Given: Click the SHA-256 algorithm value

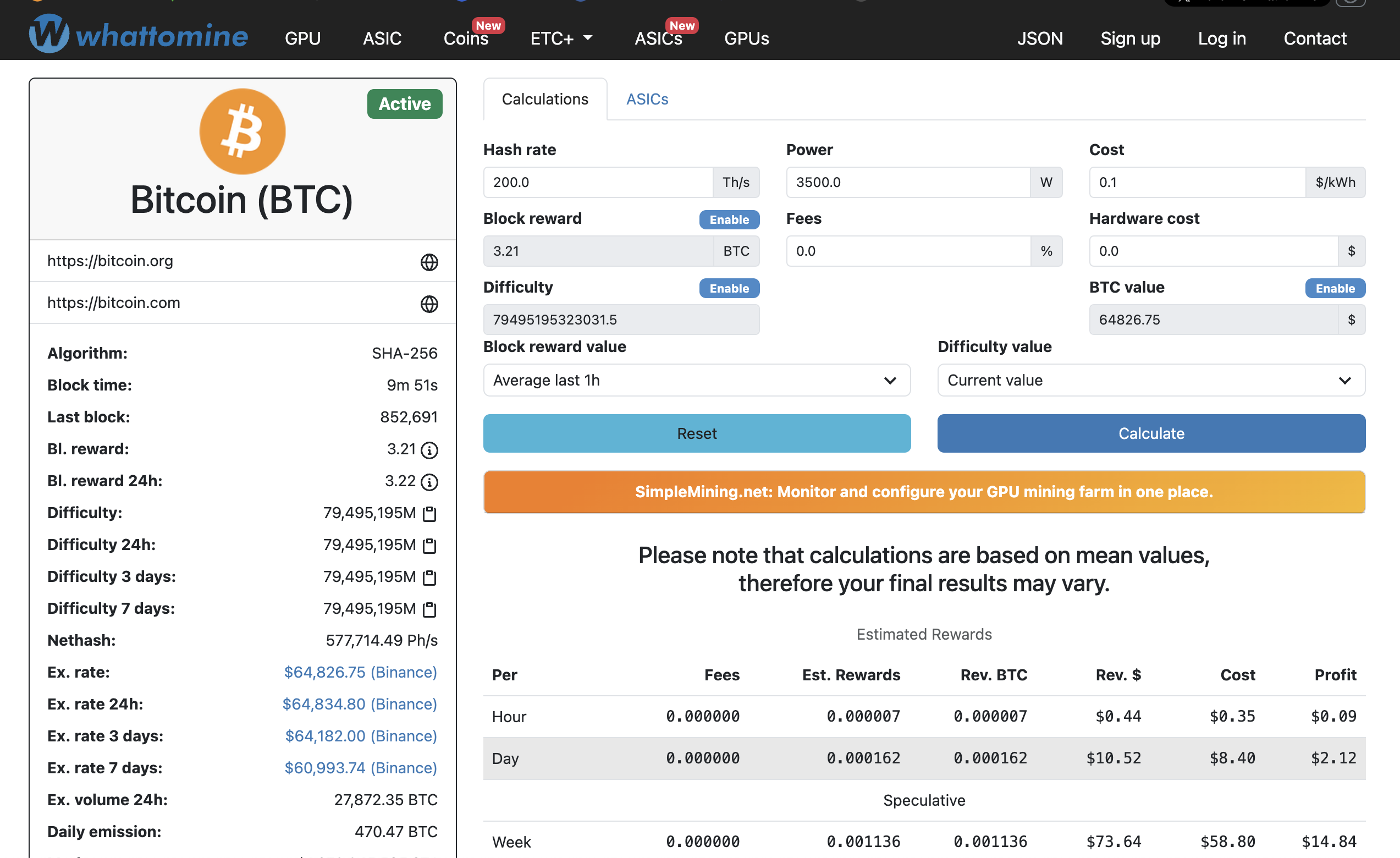Looking at the screenshot, I should point(405,354).
